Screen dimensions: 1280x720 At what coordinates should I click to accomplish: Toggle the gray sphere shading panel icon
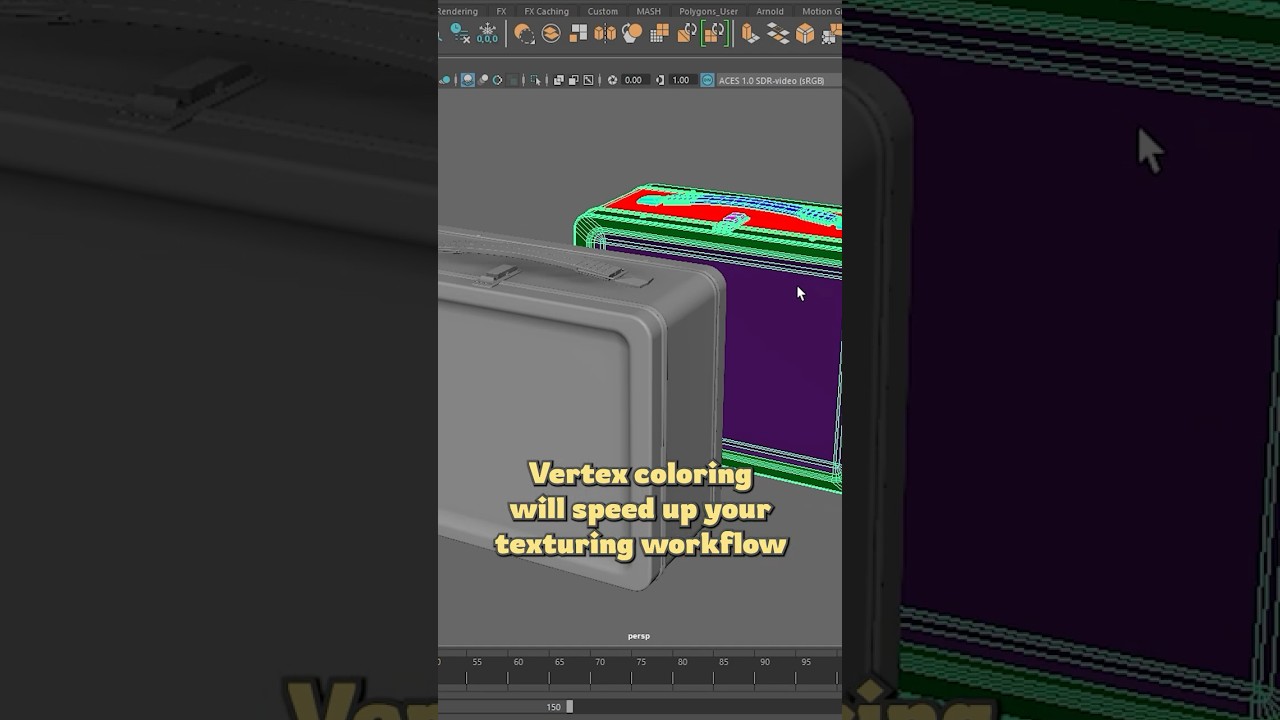[483, 80]
